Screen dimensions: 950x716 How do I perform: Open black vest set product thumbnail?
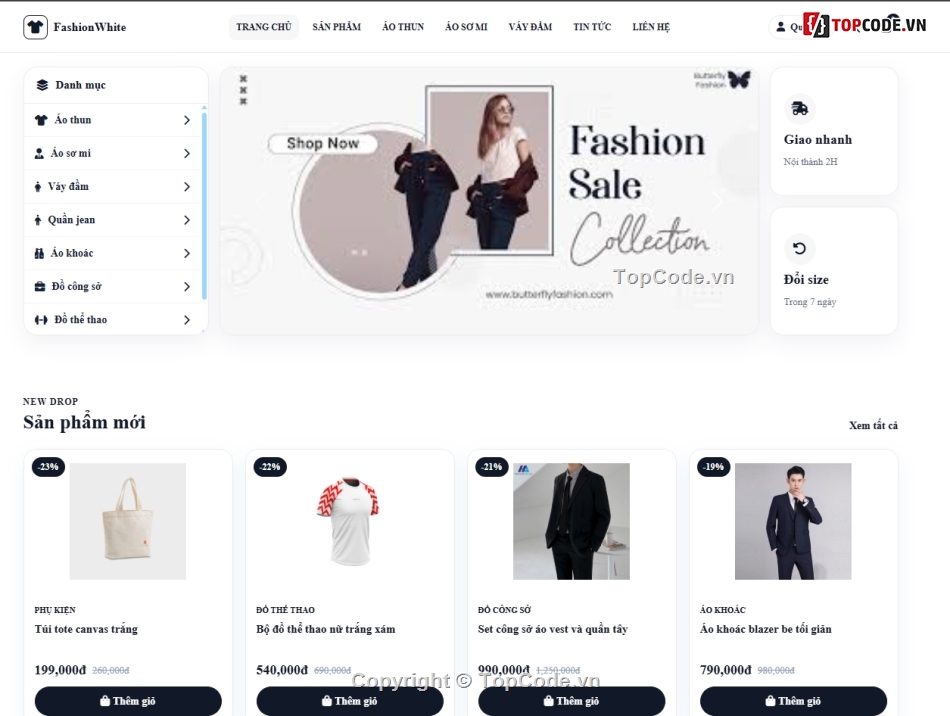point(571,522)
